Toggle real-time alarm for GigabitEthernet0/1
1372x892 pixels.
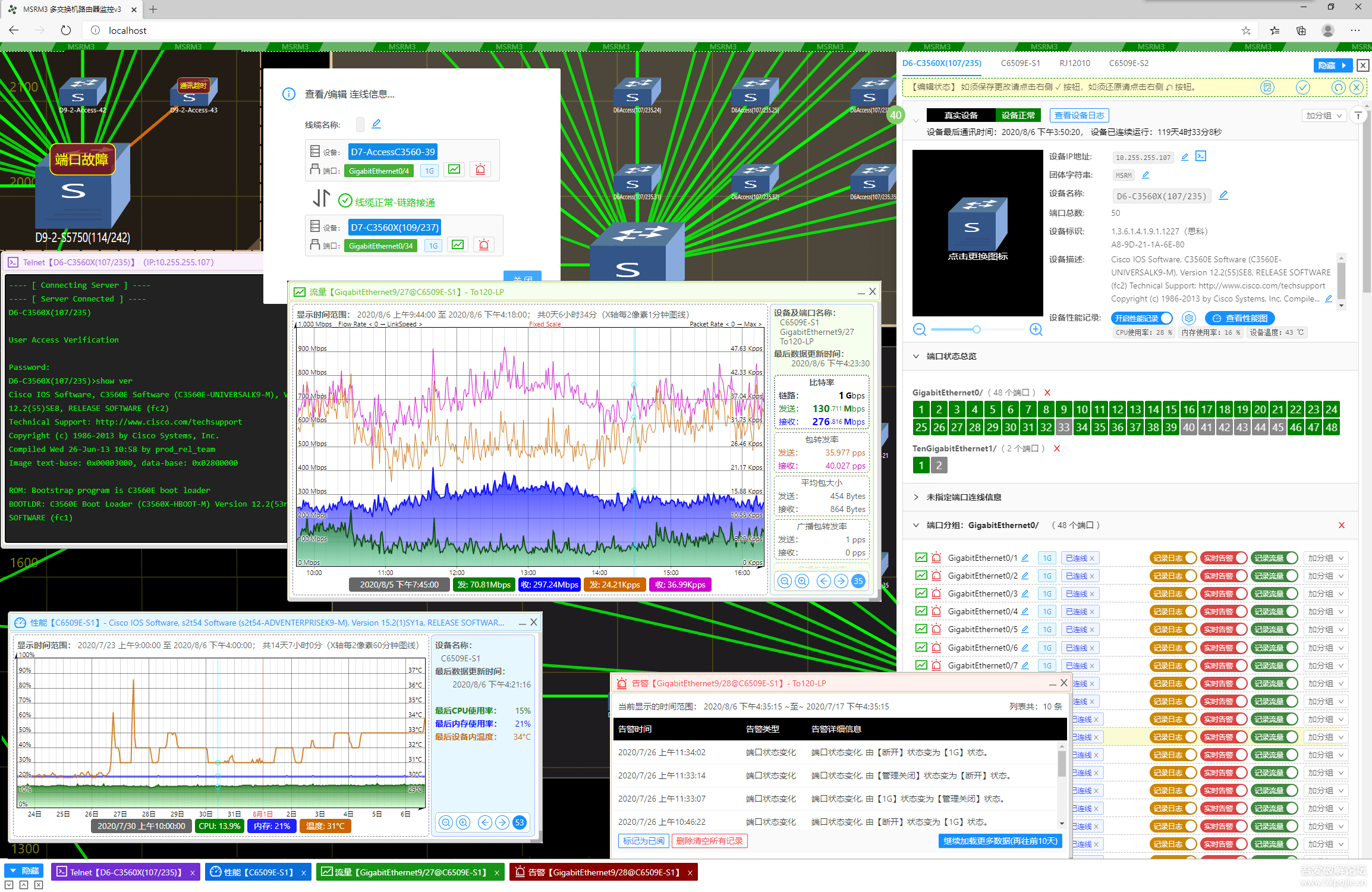[1223, 558]
